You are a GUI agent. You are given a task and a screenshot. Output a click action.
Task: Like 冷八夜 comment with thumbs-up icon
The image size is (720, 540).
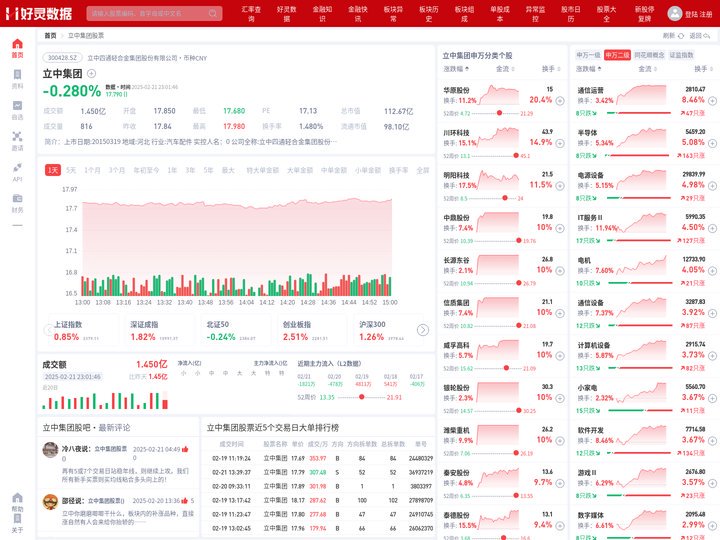click(185, 449)
